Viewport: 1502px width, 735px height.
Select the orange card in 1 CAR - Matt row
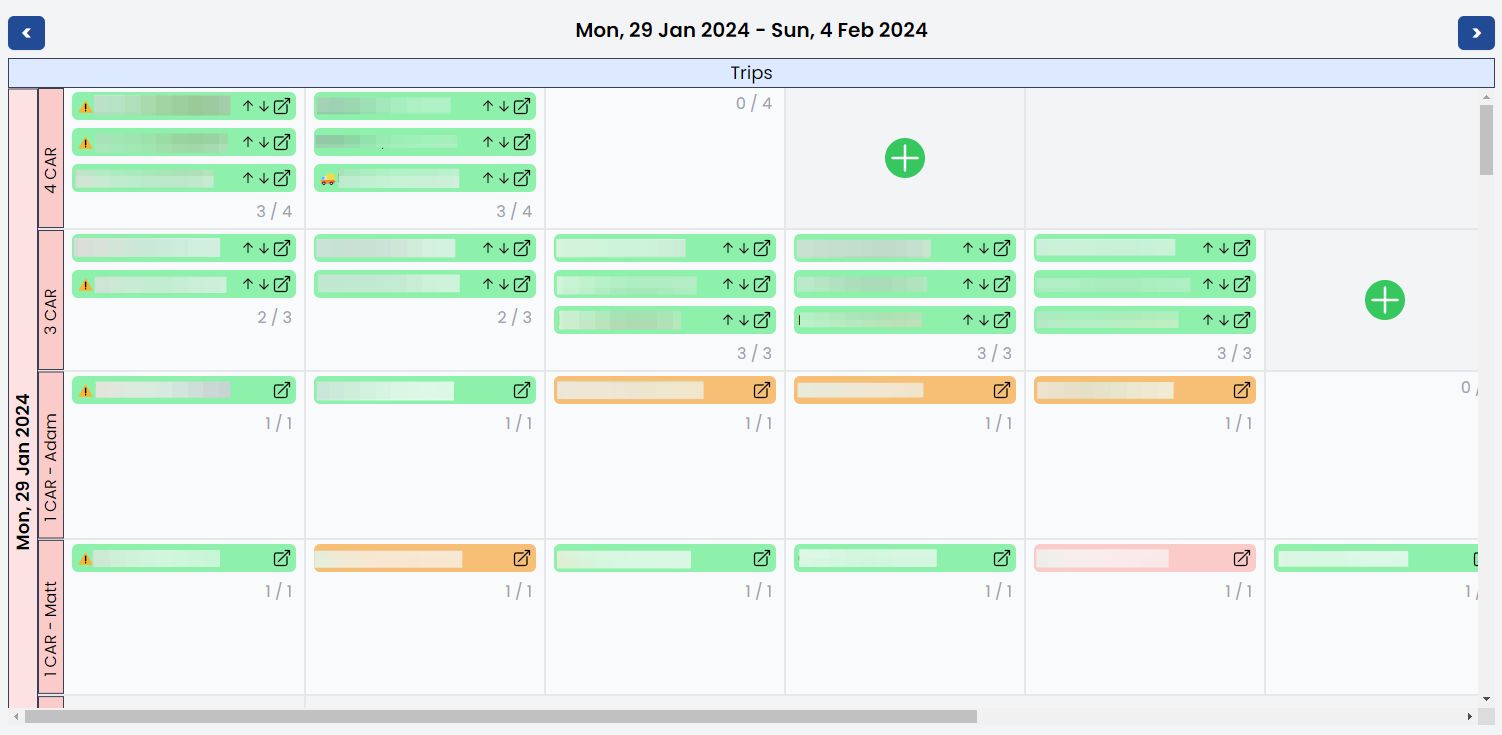425,558
